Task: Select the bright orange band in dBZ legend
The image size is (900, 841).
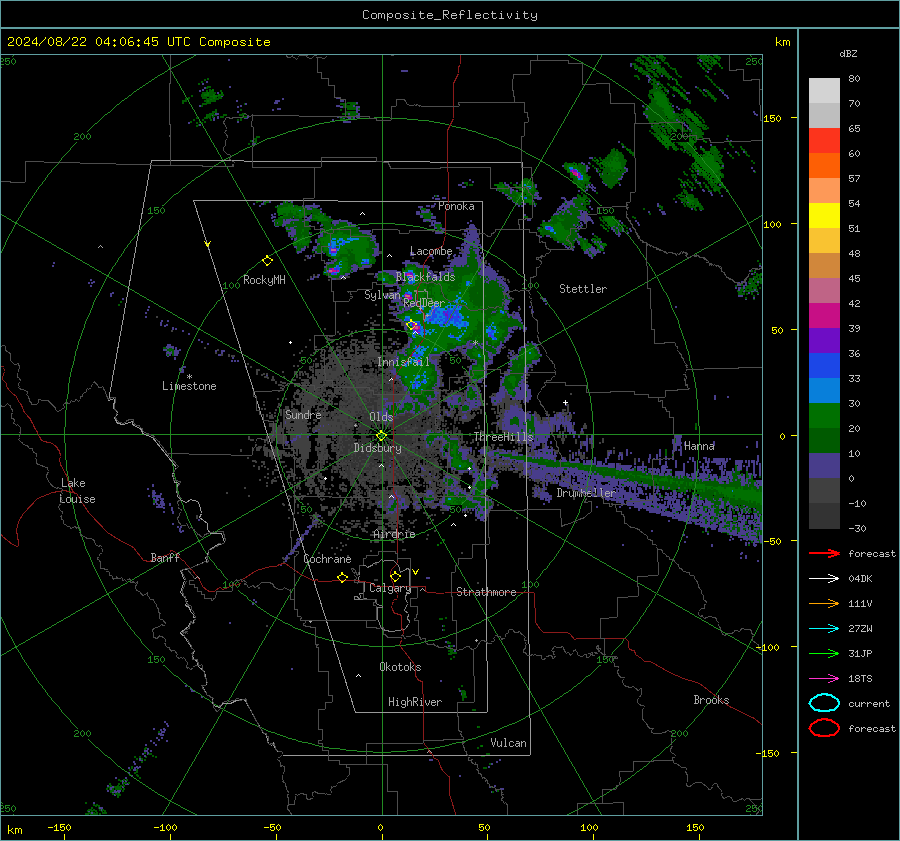Action: pos(824,166)
